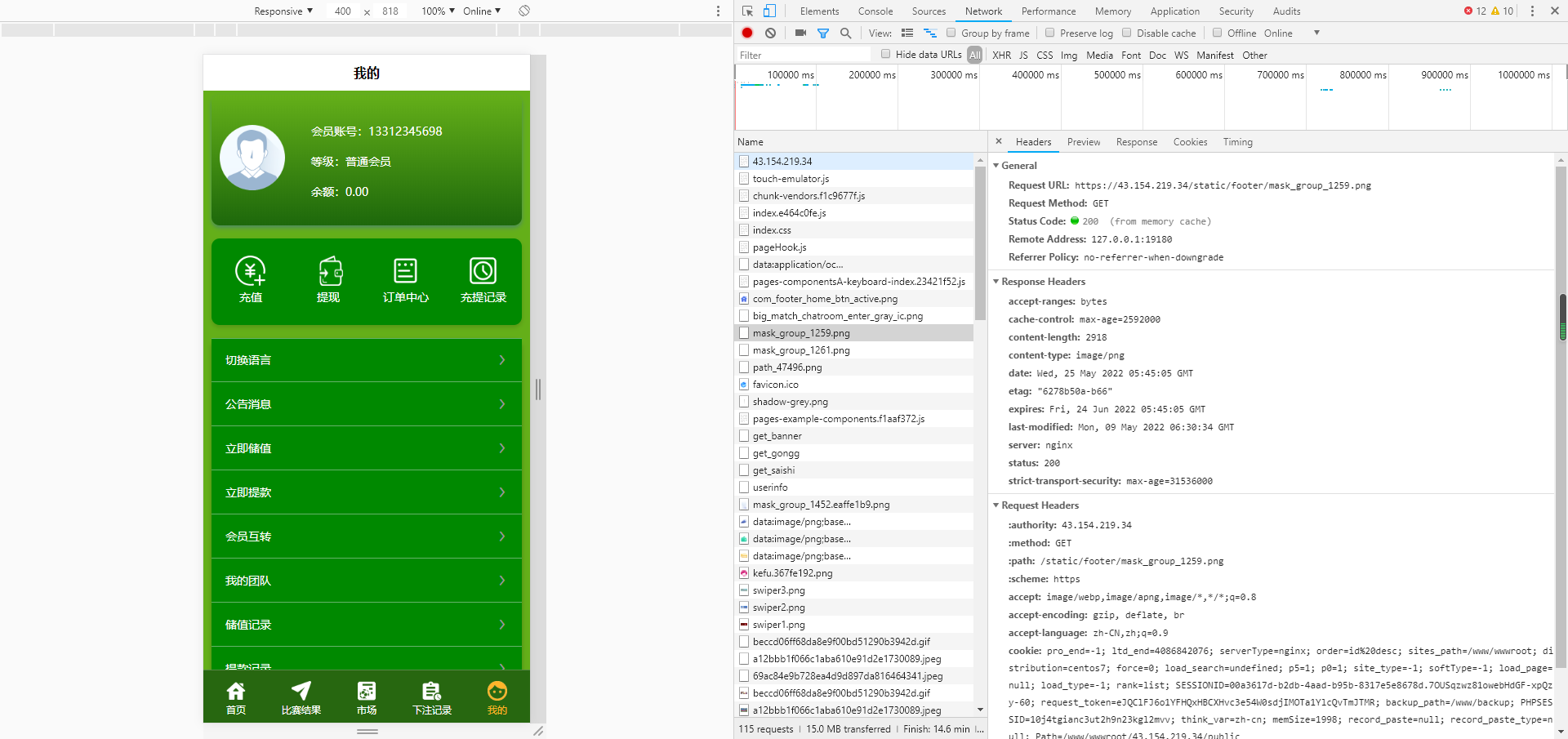Check Hide data URLs
The image size is (1568, 739).
886,54
